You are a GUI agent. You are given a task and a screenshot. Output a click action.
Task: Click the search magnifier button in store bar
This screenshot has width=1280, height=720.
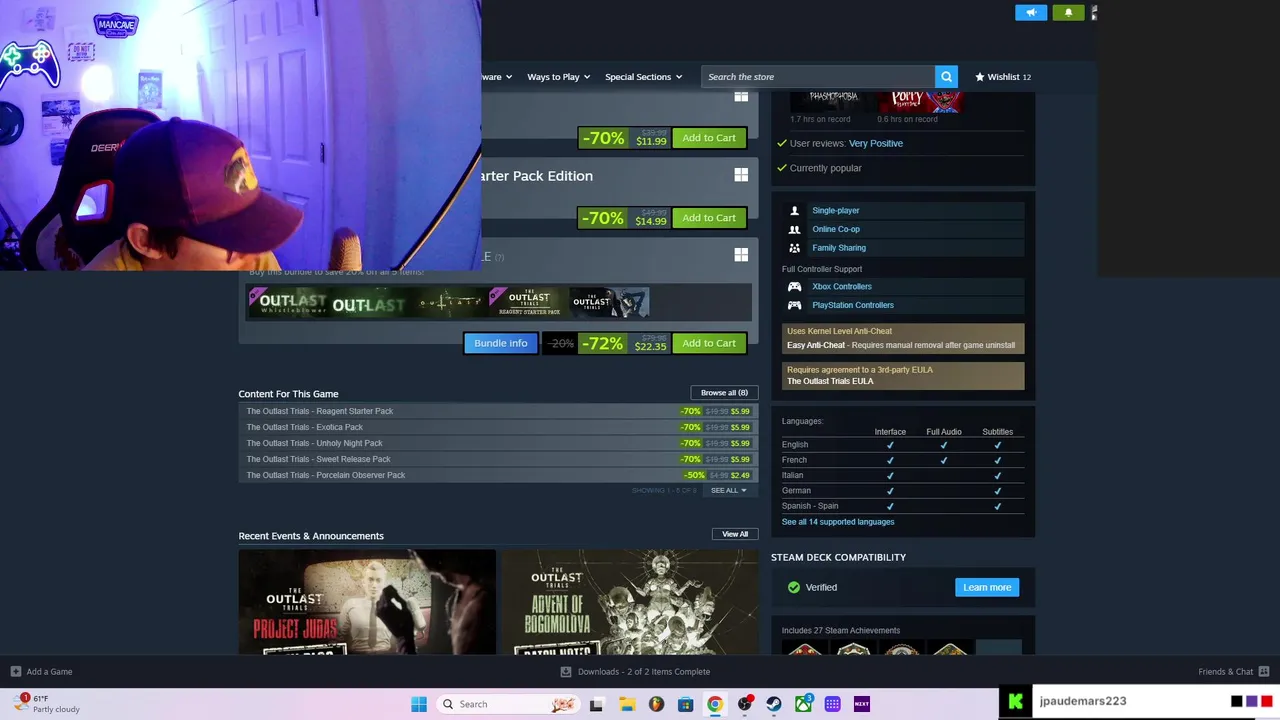point(946,77)
